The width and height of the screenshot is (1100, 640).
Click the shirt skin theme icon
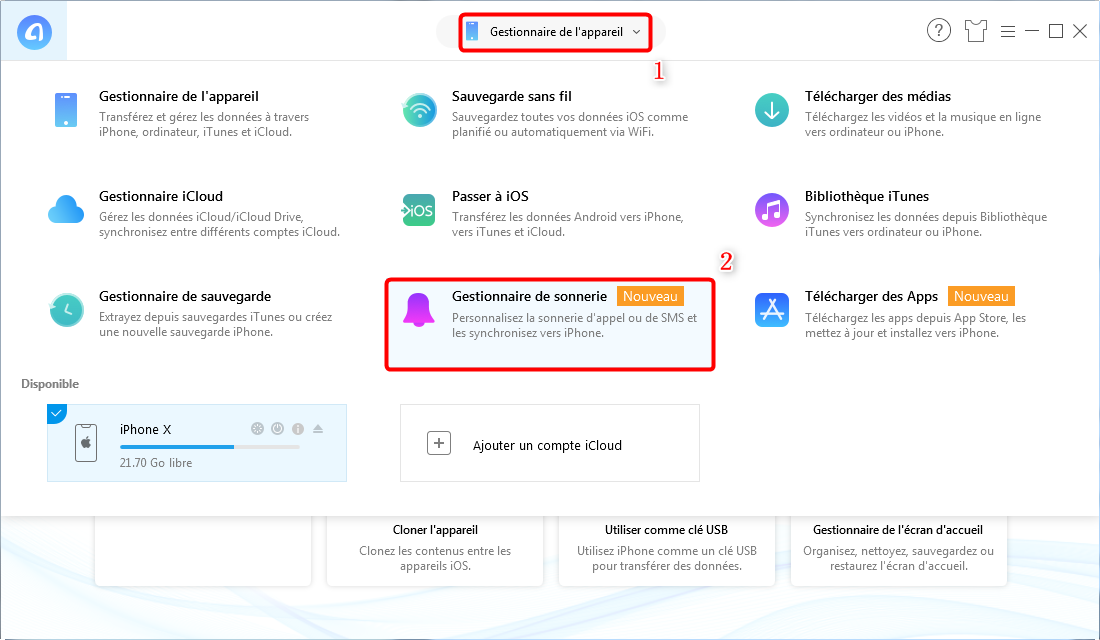coord(975,31)
